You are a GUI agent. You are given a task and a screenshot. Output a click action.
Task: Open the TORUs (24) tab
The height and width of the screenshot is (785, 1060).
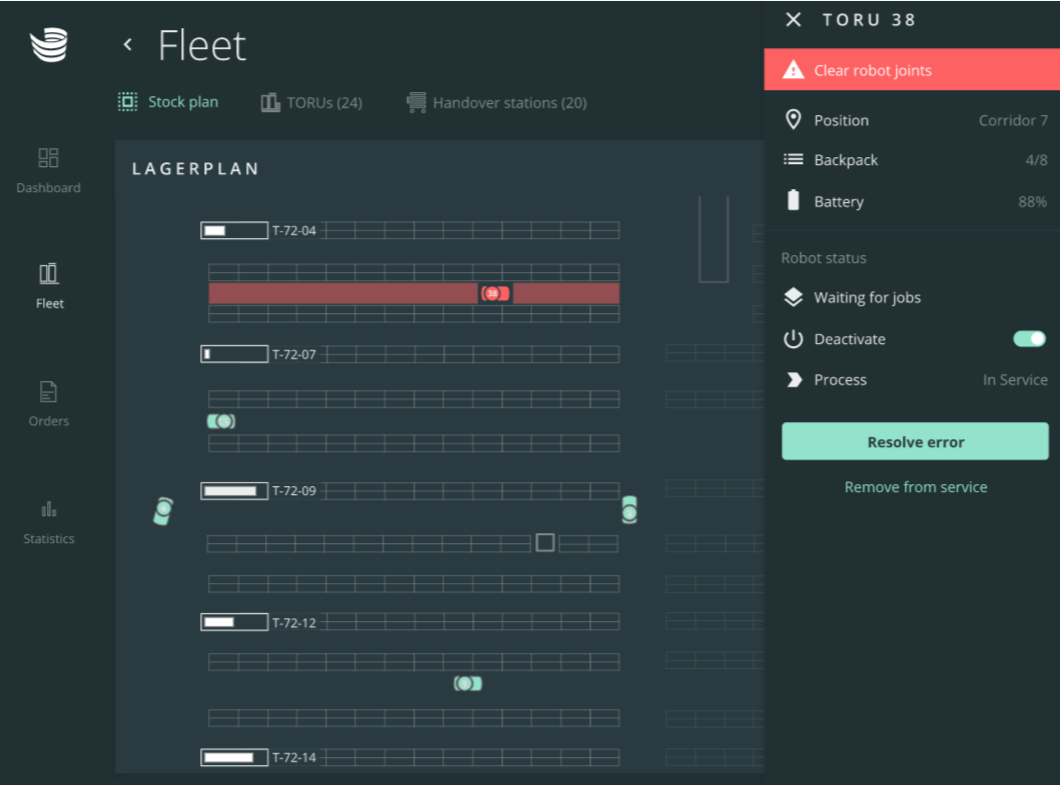click(x=311, y=103)
